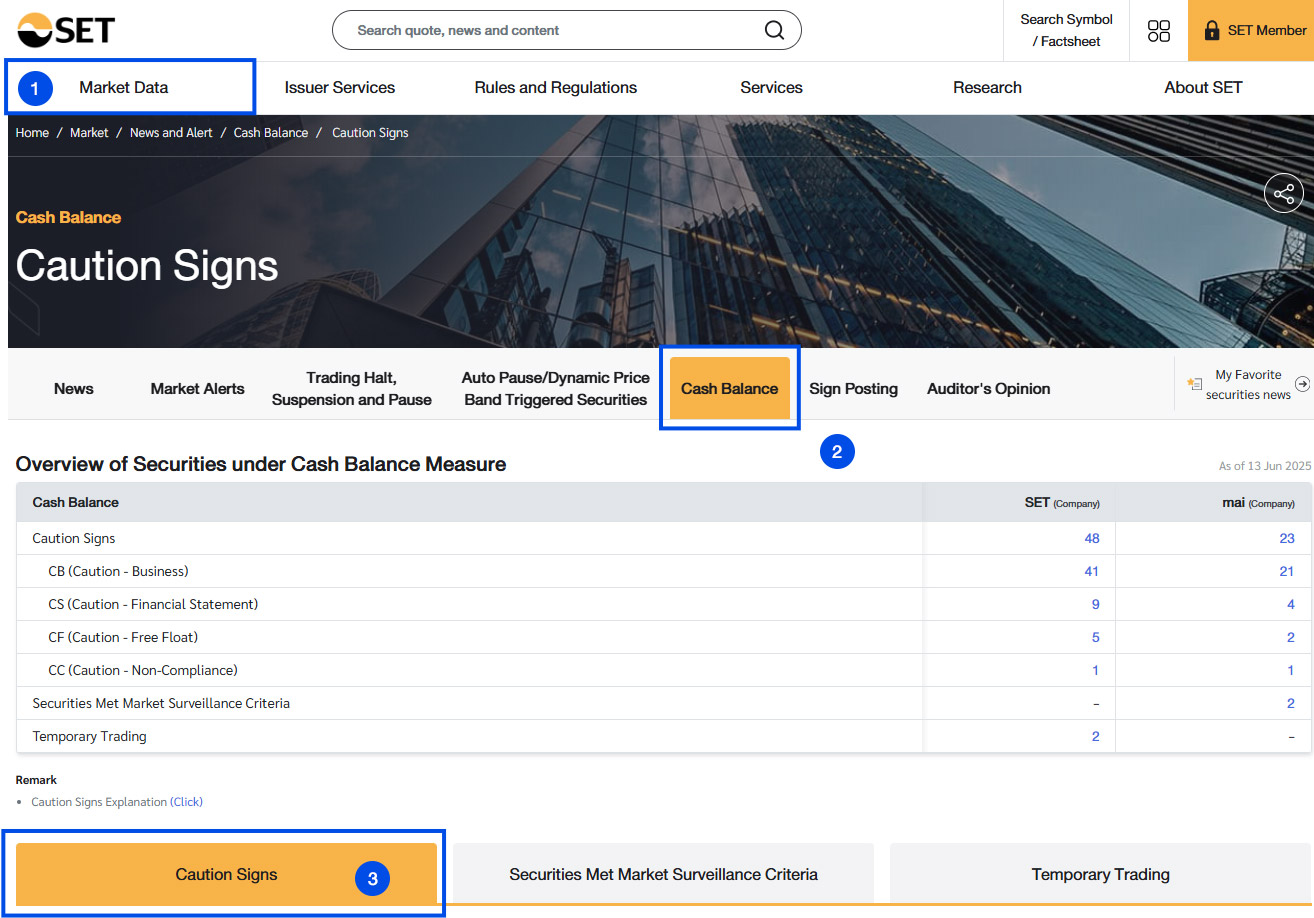Click SET count 48 for Caution Signs
Viewport: 1314px width, 918px height.
click(1092, 538)
